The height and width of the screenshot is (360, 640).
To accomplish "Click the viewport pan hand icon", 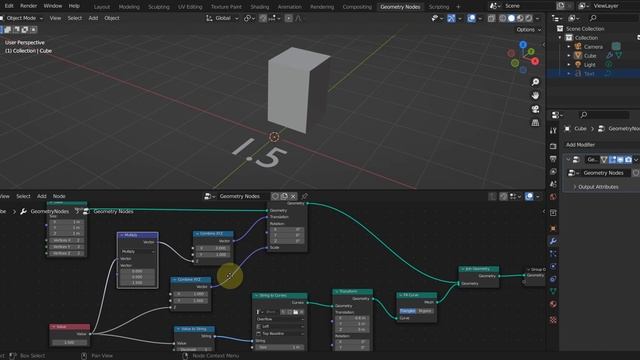I will (535, 96).
